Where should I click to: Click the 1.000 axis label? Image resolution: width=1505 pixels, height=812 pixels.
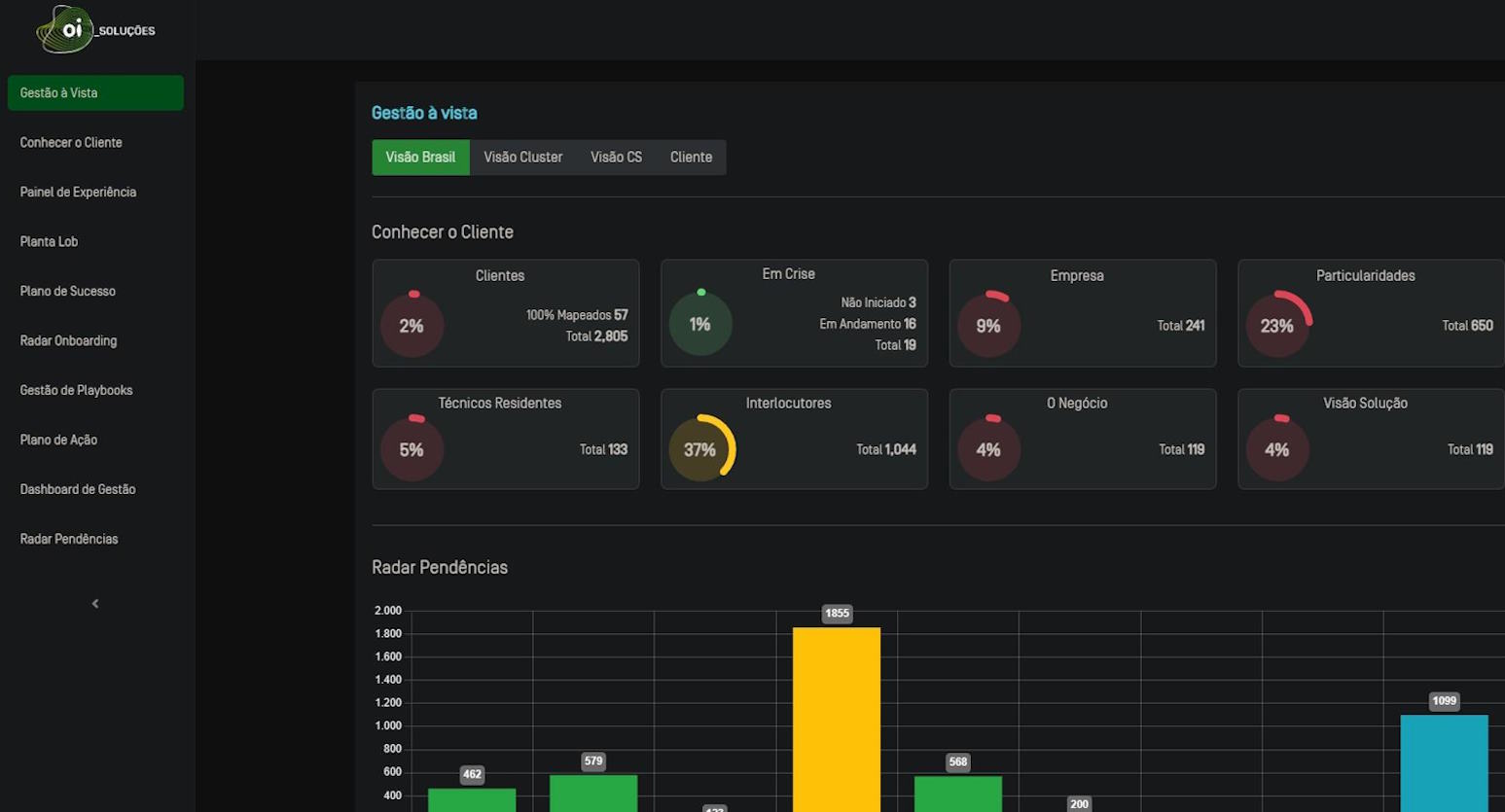pos(388,725)
